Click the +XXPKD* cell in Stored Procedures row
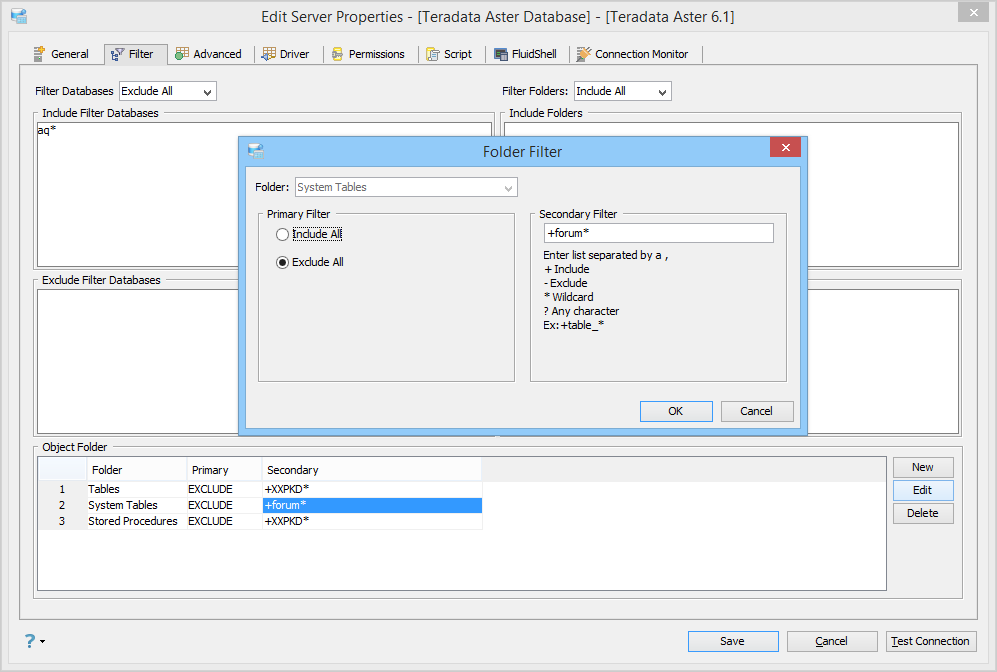Screen dimensions: 997x672 (372, 521)
